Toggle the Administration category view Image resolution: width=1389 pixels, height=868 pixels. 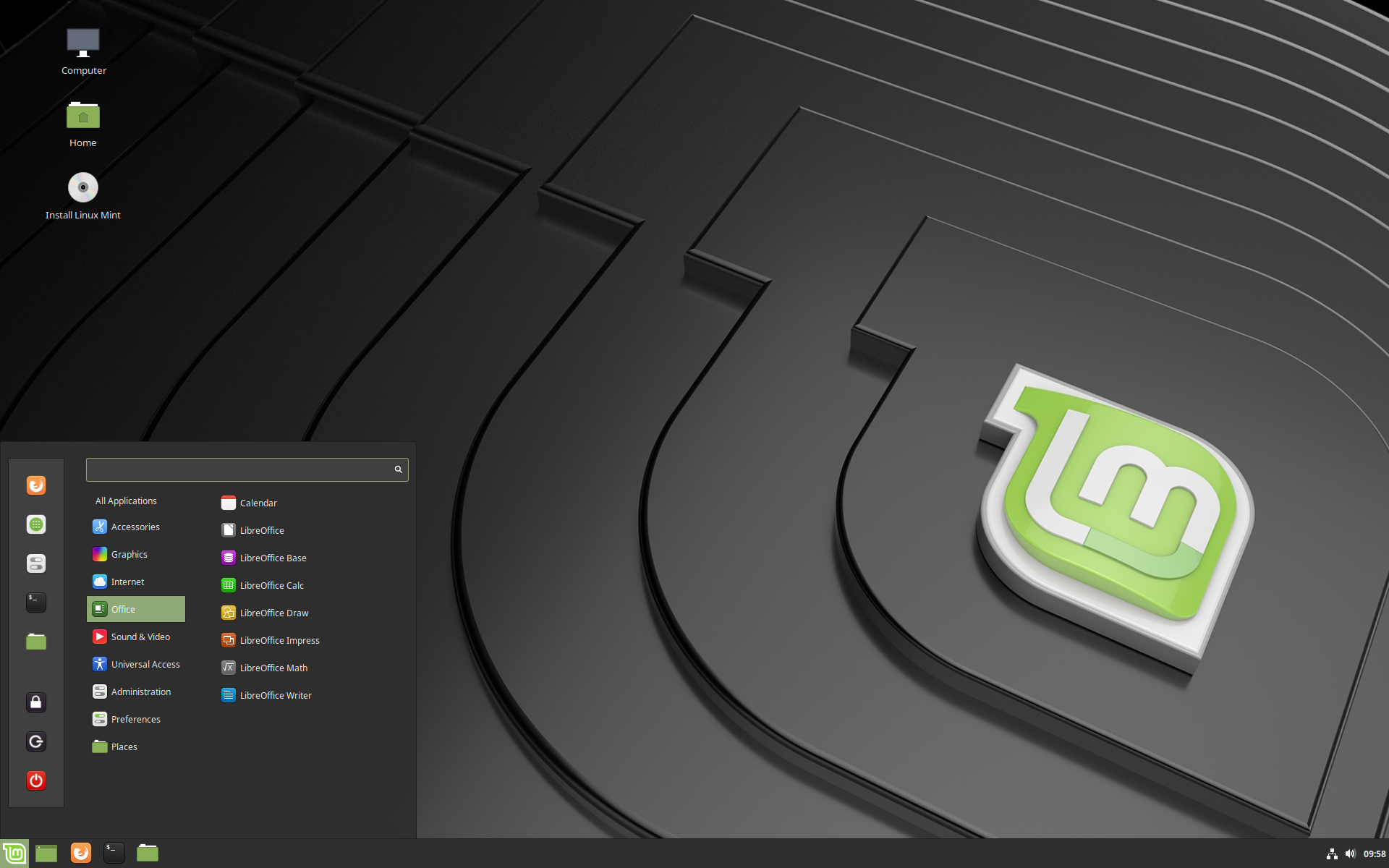click(136, 691)
